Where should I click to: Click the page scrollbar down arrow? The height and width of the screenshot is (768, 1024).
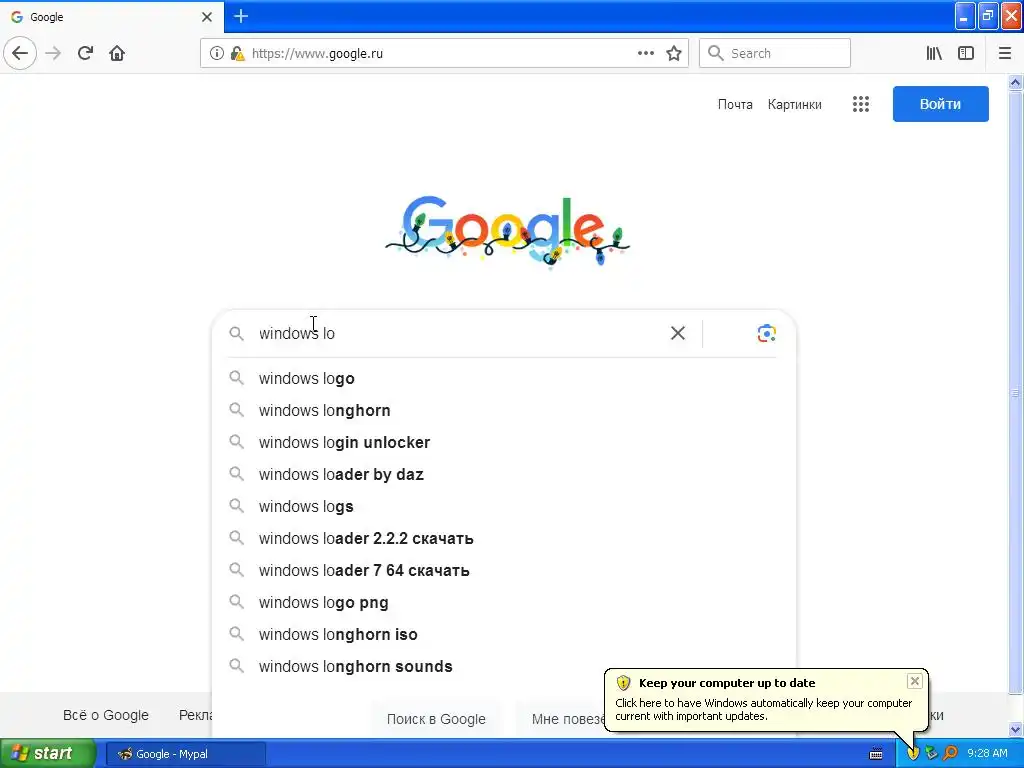[x=1015, y=729]
